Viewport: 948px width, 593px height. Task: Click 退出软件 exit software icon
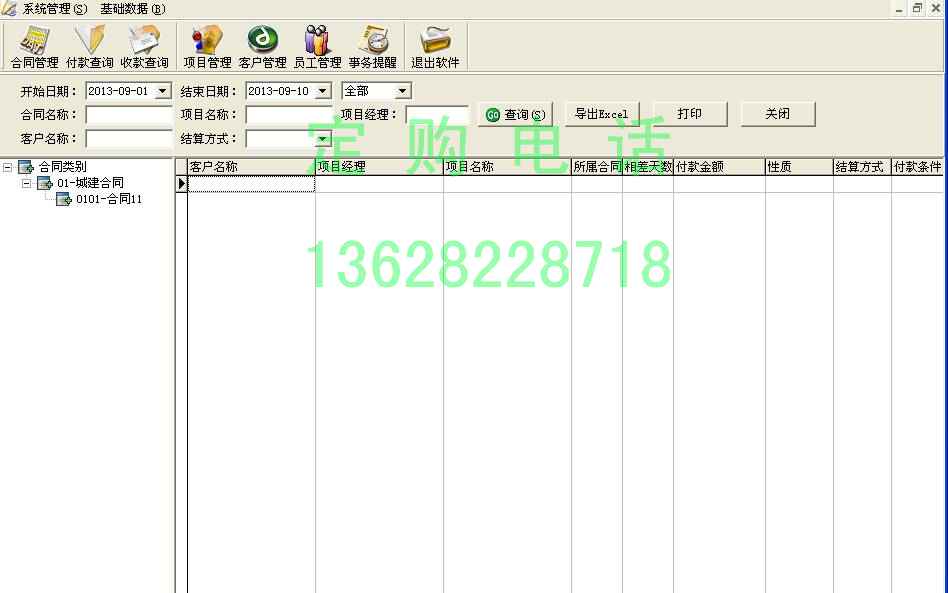point(435,46)
